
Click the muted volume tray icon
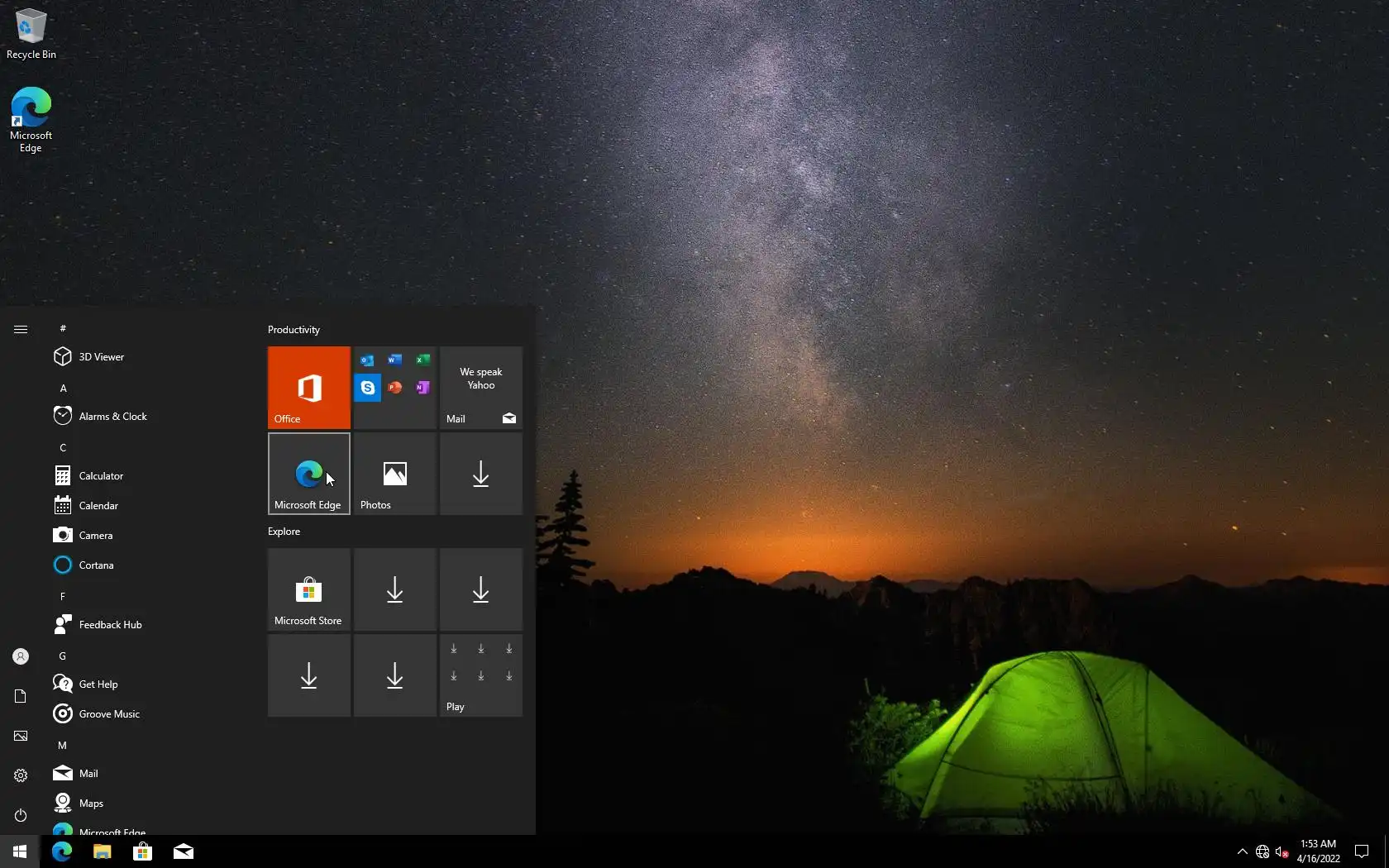point(1282,851)
